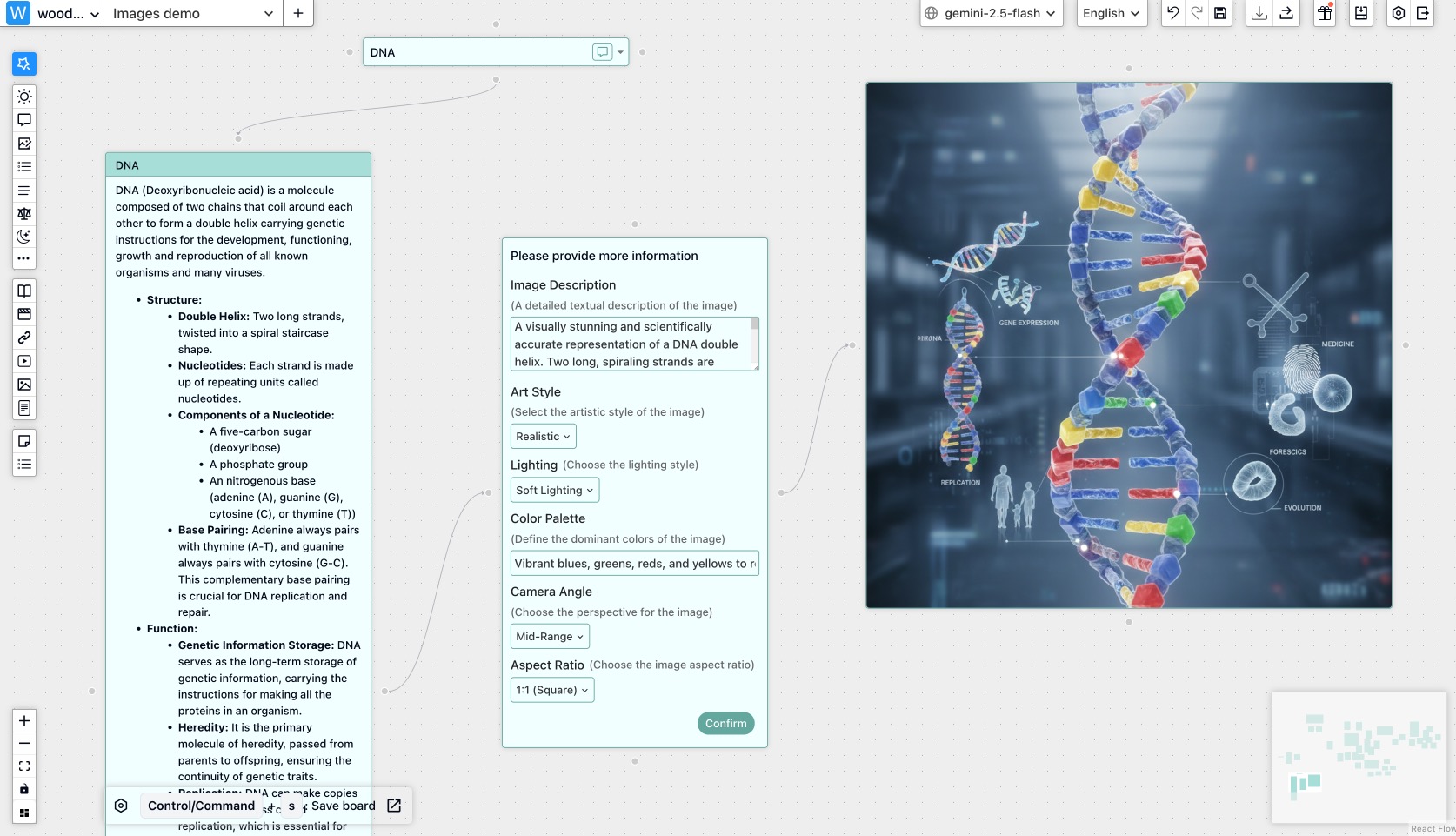Screen dimensions: 1456x836
Task: Open the Art Style Realistic dropdown
Action: pos(543,437)
